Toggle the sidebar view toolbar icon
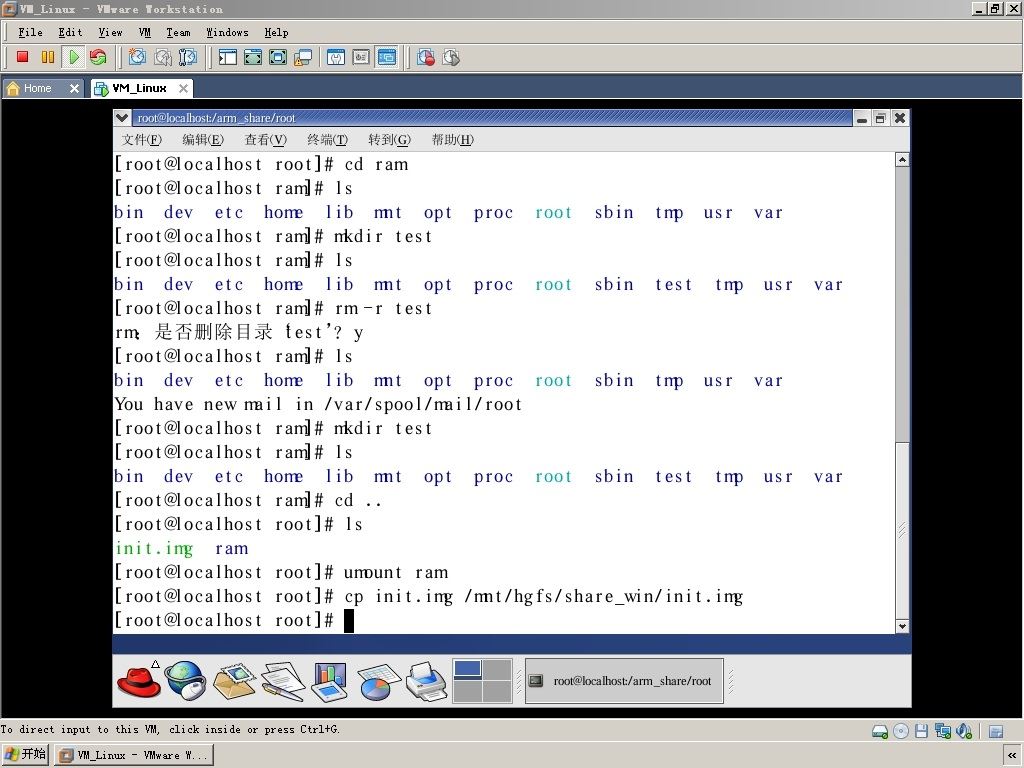 (x=228, y=57)
